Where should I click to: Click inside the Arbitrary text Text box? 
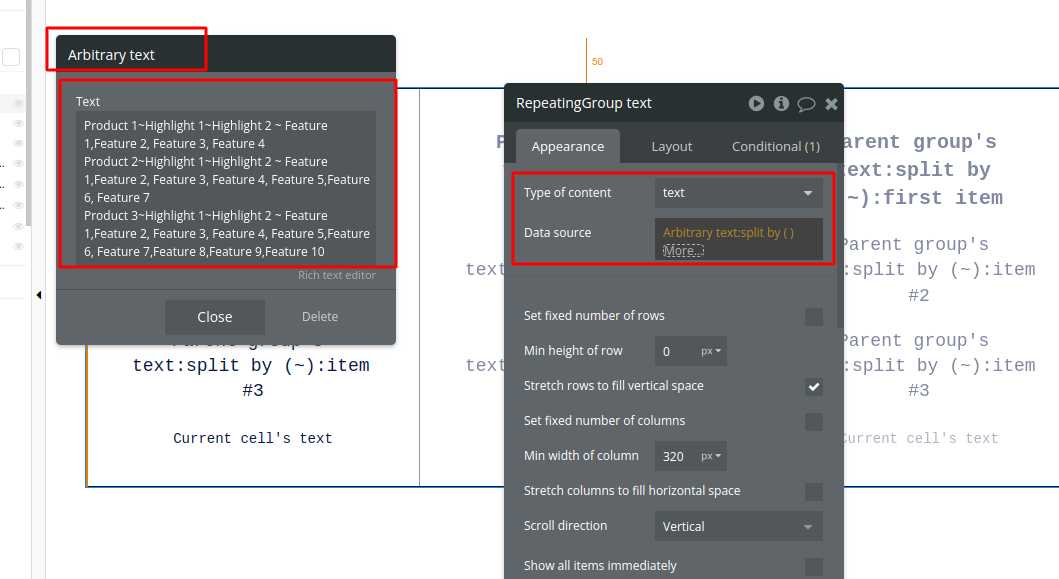click(x=226, y=188)
